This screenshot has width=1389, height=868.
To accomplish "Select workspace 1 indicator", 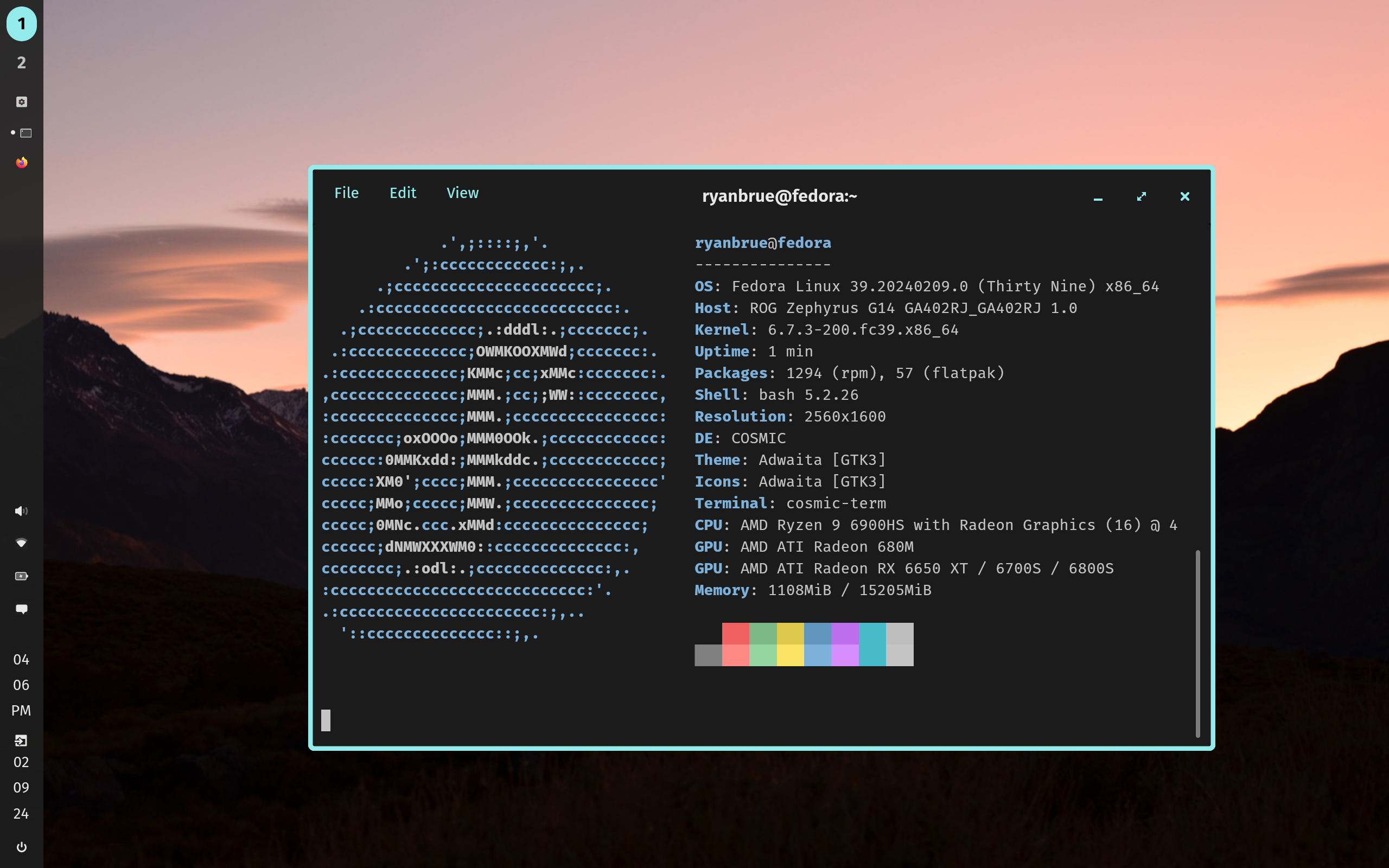I will point(21,24).
